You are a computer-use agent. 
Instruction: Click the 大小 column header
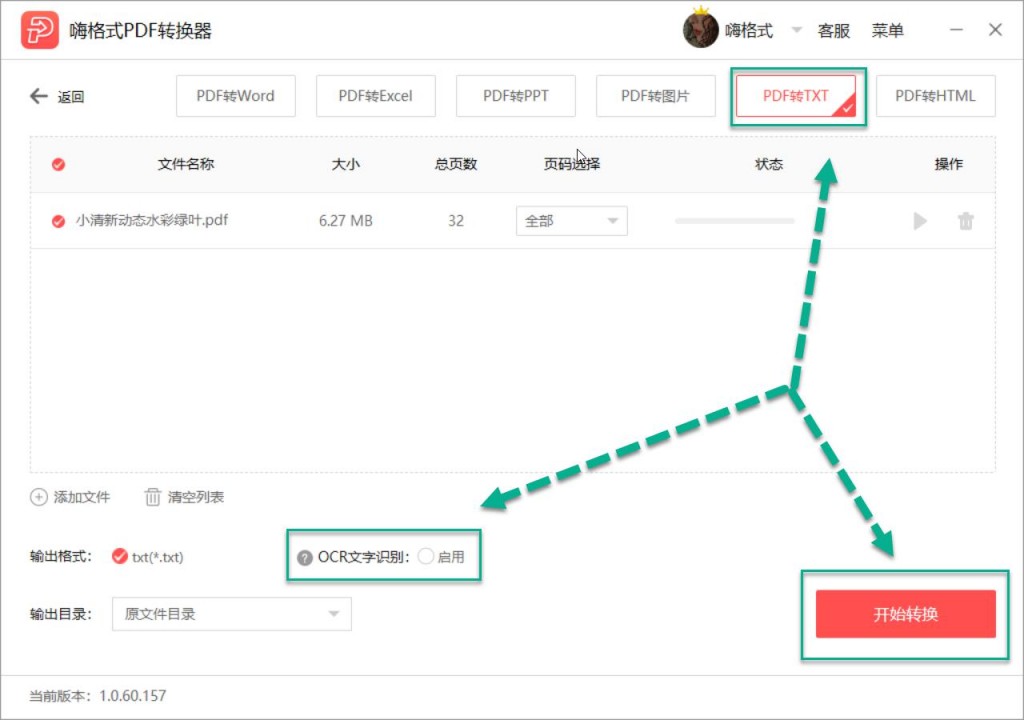pyautogui.click(x=345, y=164)
